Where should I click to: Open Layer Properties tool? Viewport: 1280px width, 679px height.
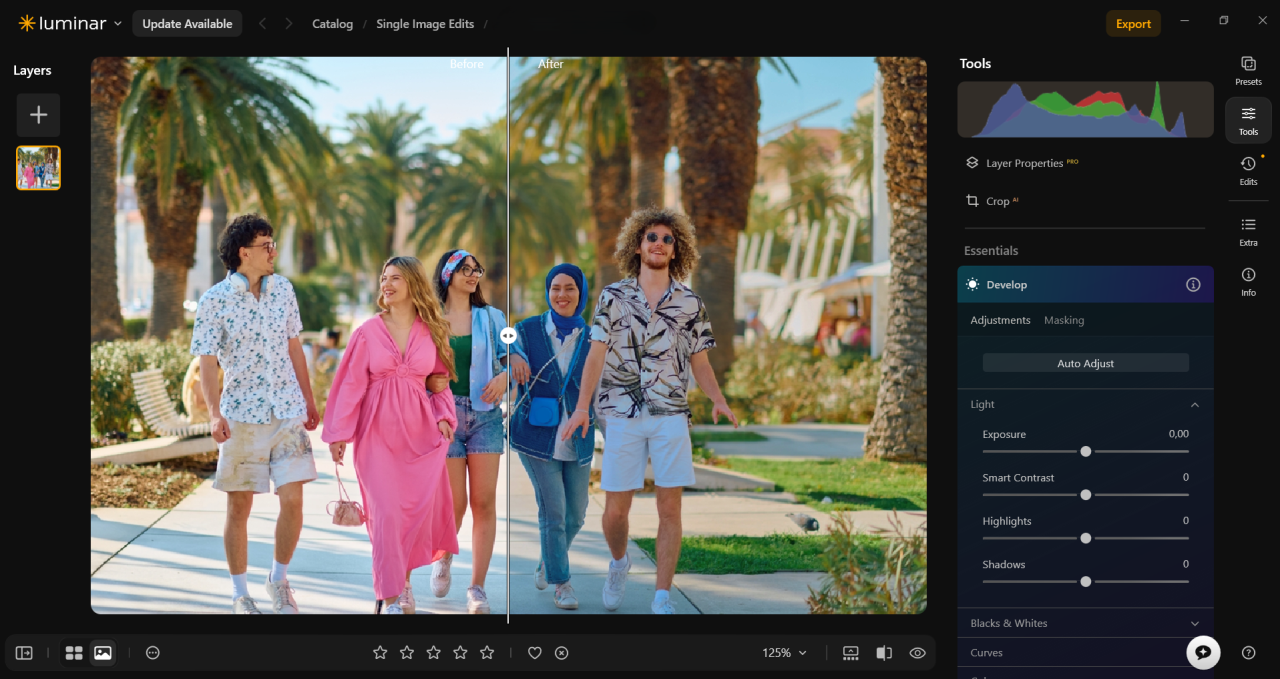click(1022, 163)
